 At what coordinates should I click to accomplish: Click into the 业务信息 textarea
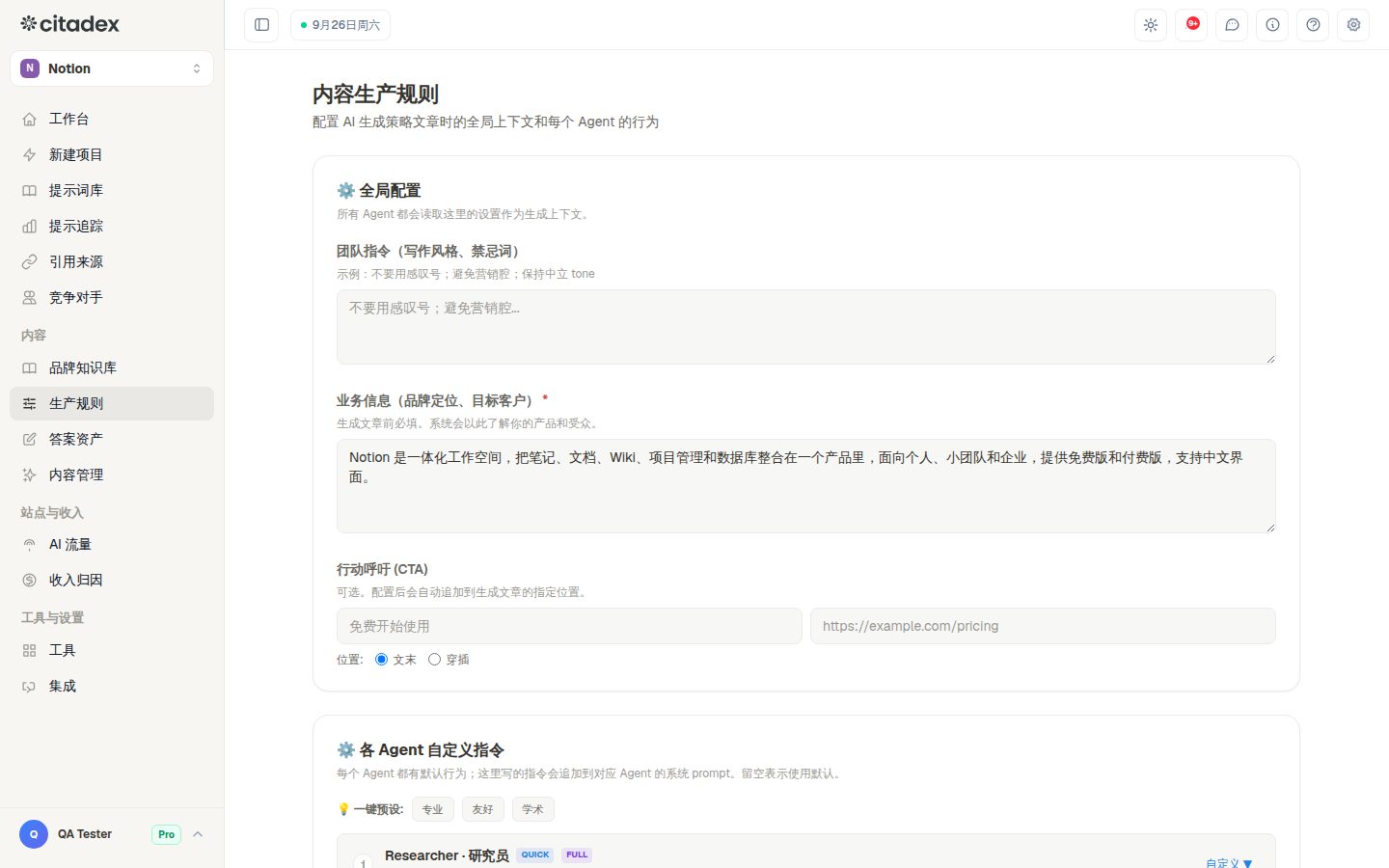click(806, 486)
